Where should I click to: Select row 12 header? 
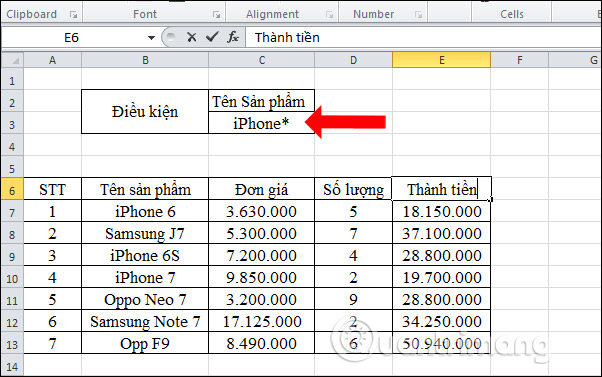tap(12, 322)
